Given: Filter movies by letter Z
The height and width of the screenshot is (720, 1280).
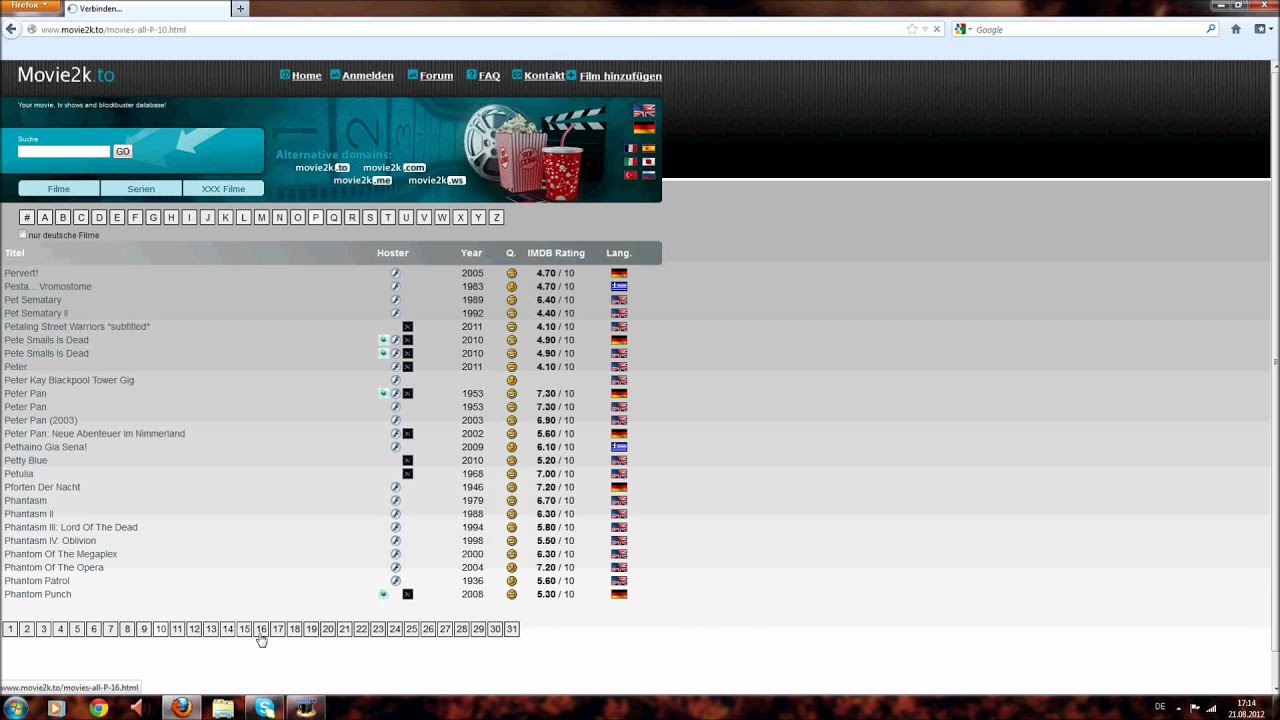Looking at the screenshot, I should point(496,218).
